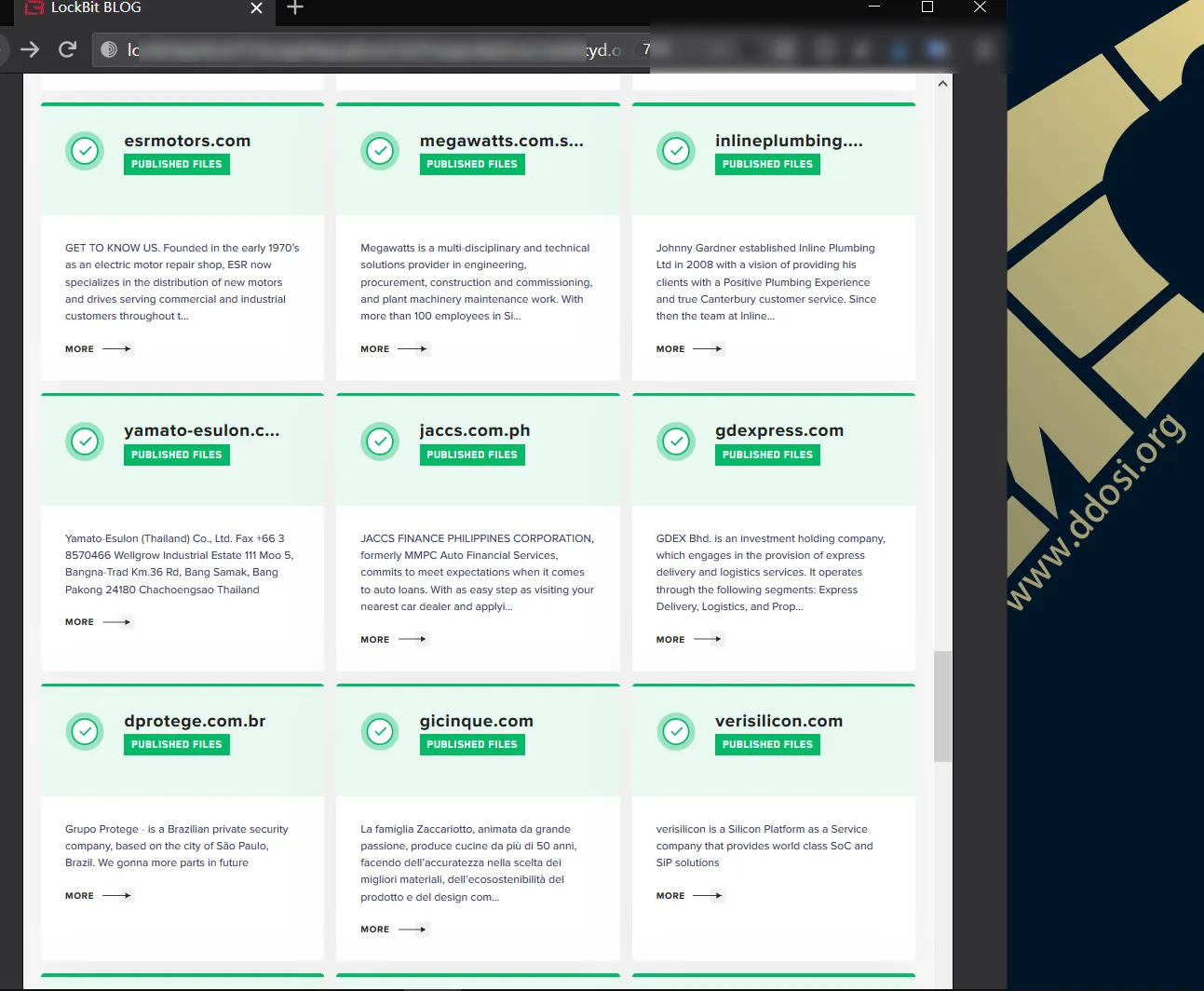This screenshot has height=991, width=1204.
Task: Click the megawatts.com.s... title
Action: coord(502,141)
